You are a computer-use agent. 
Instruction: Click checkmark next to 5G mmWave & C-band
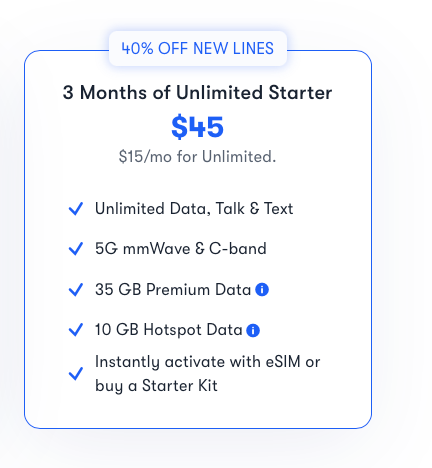click(x=76, y=249)
